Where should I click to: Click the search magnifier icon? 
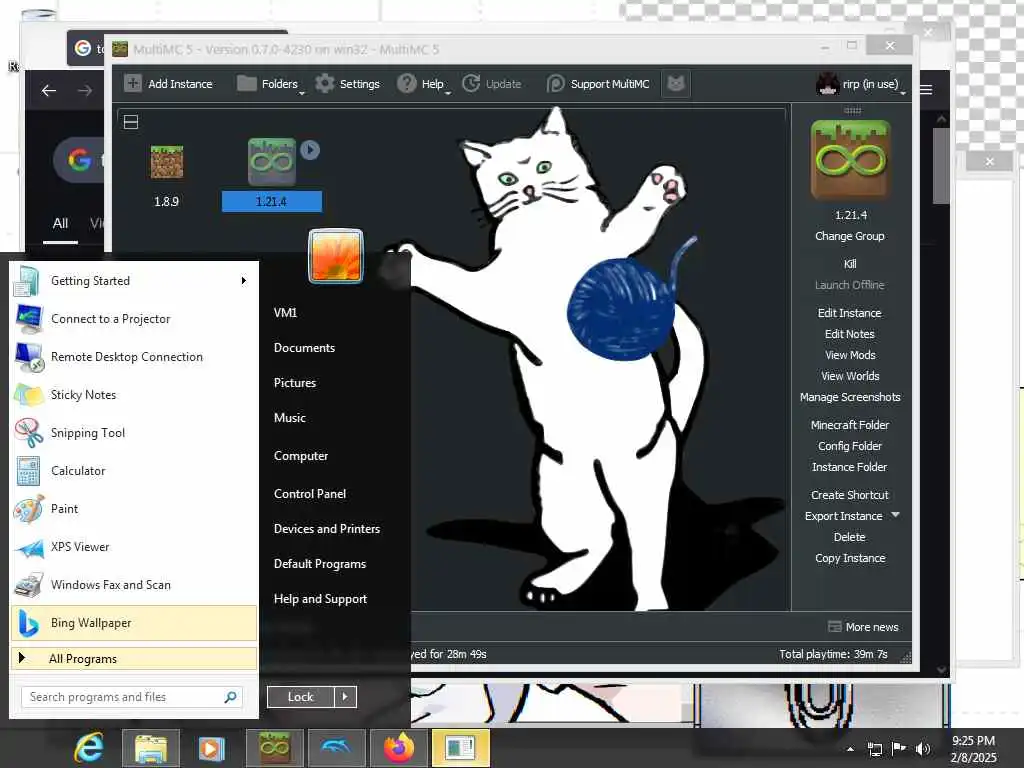tap(230, 697)
